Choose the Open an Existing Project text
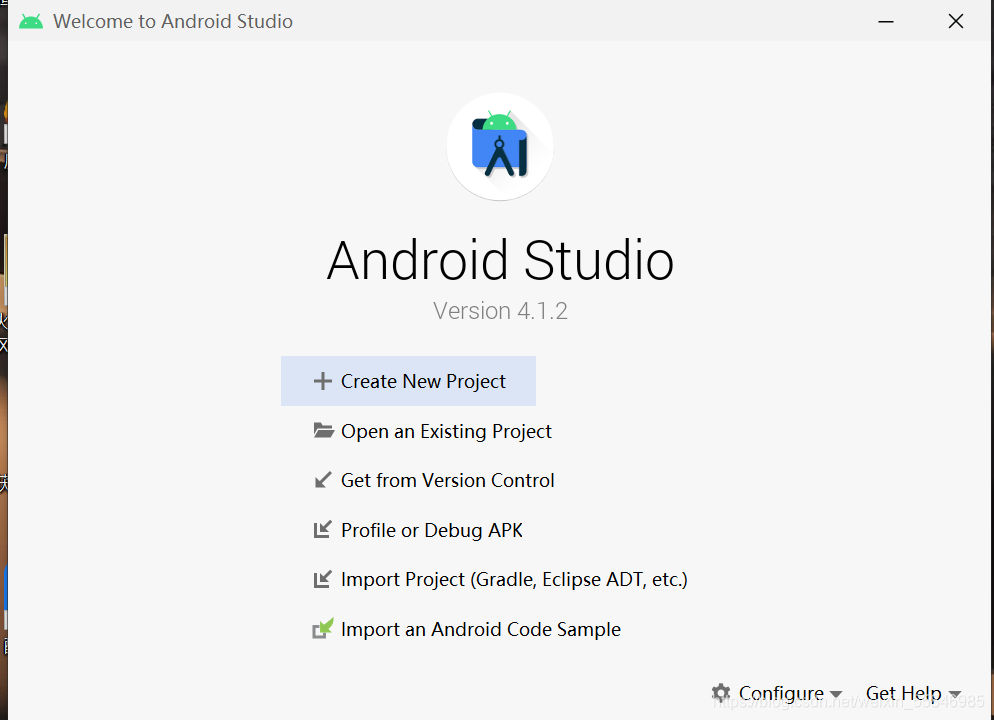Screen dimensions: 994x720 [446, 432]
